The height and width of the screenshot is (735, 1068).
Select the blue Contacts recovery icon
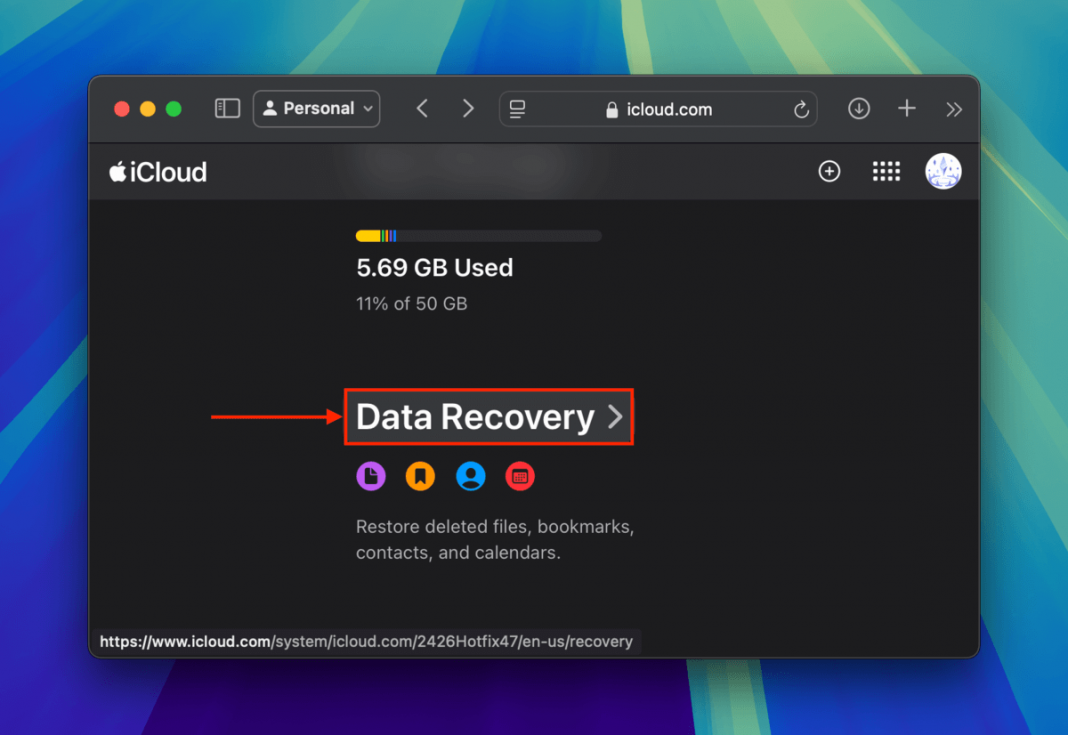(x=470, y=476)
